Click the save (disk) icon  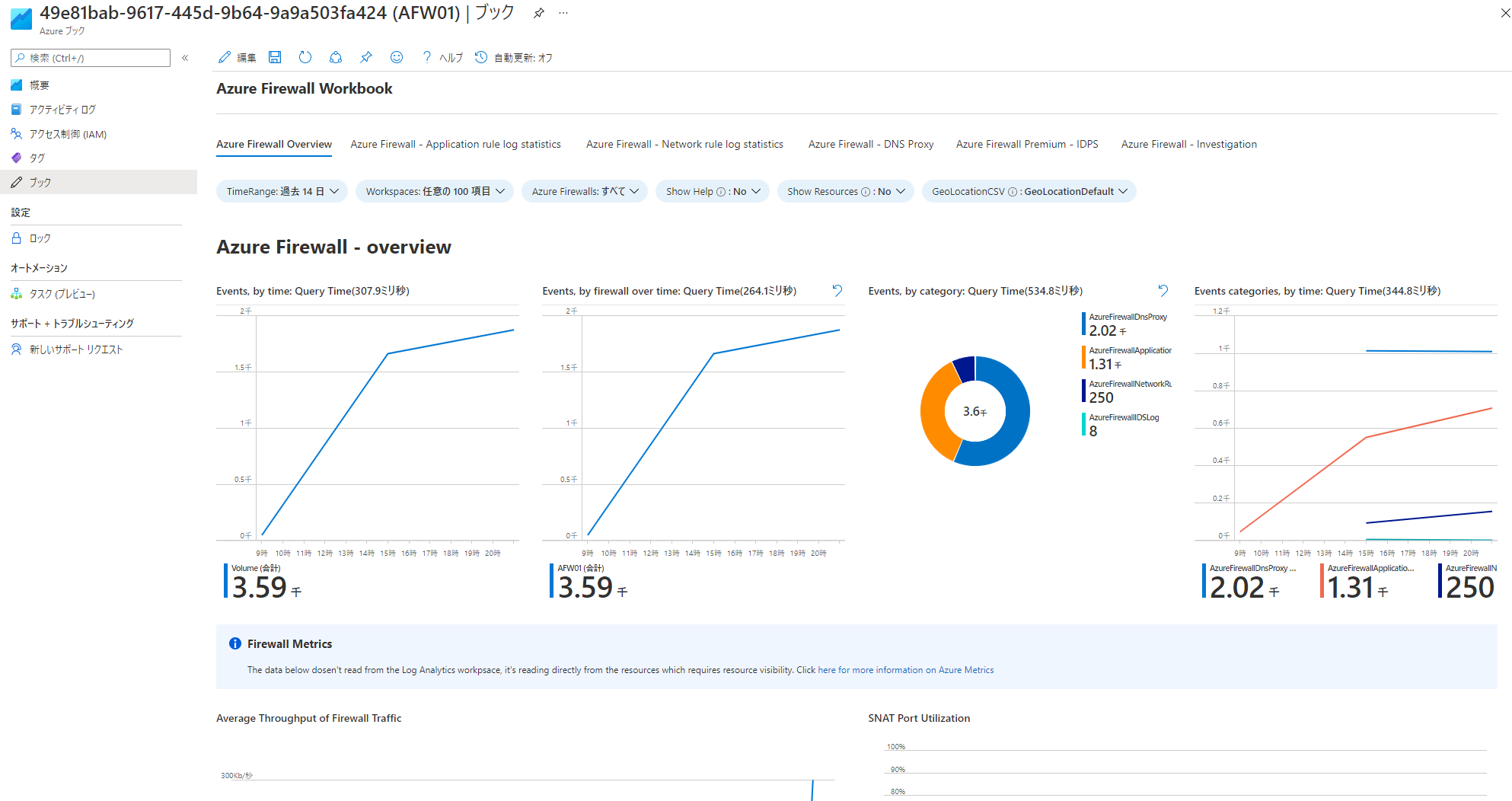275,57
